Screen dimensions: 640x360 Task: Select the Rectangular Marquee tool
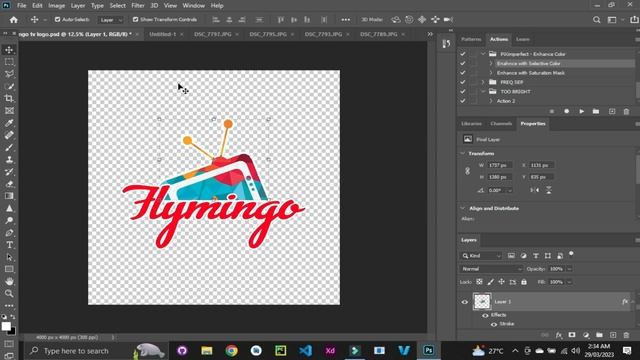(9, 62)
